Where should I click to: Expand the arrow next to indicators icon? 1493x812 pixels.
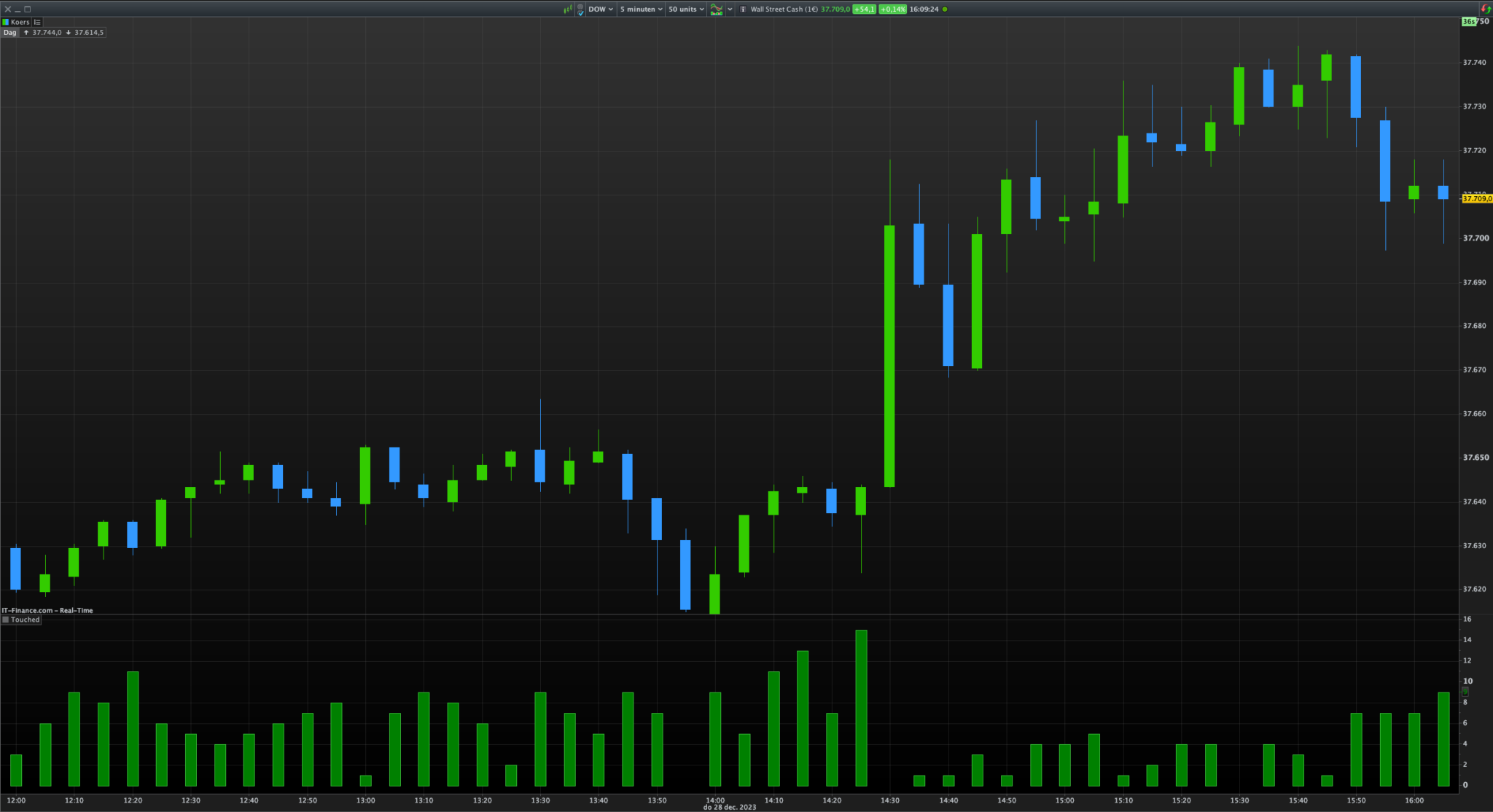(x=730, y=9)
